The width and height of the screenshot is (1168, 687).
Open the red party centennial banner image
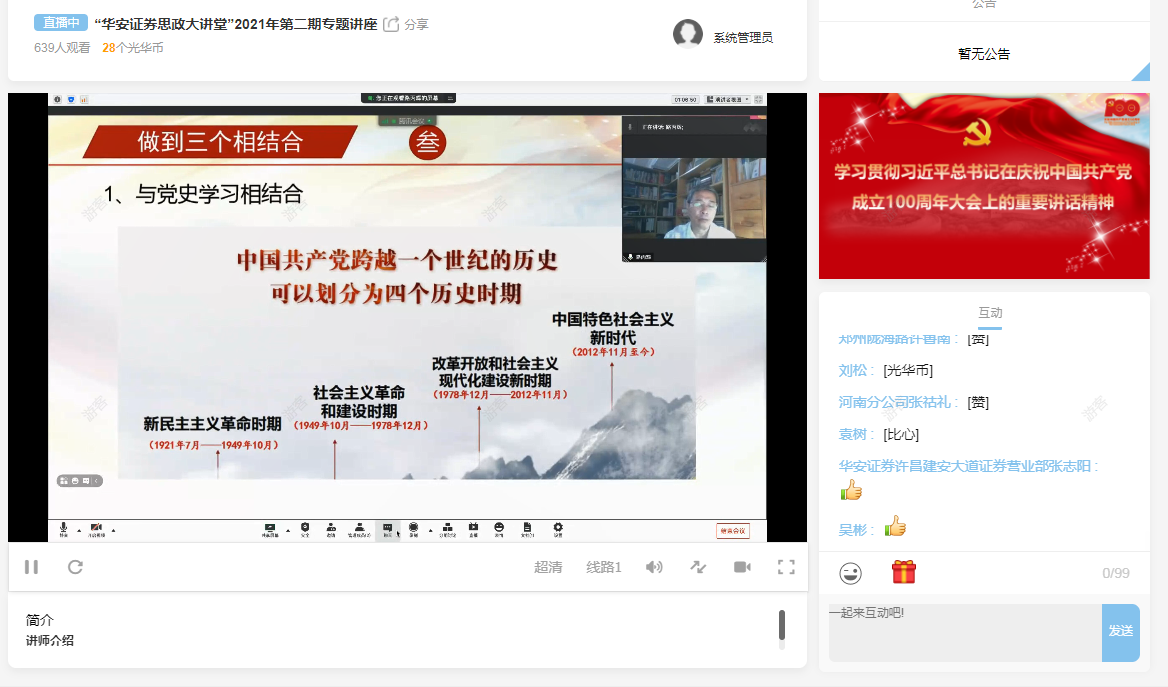pos(984,186)
